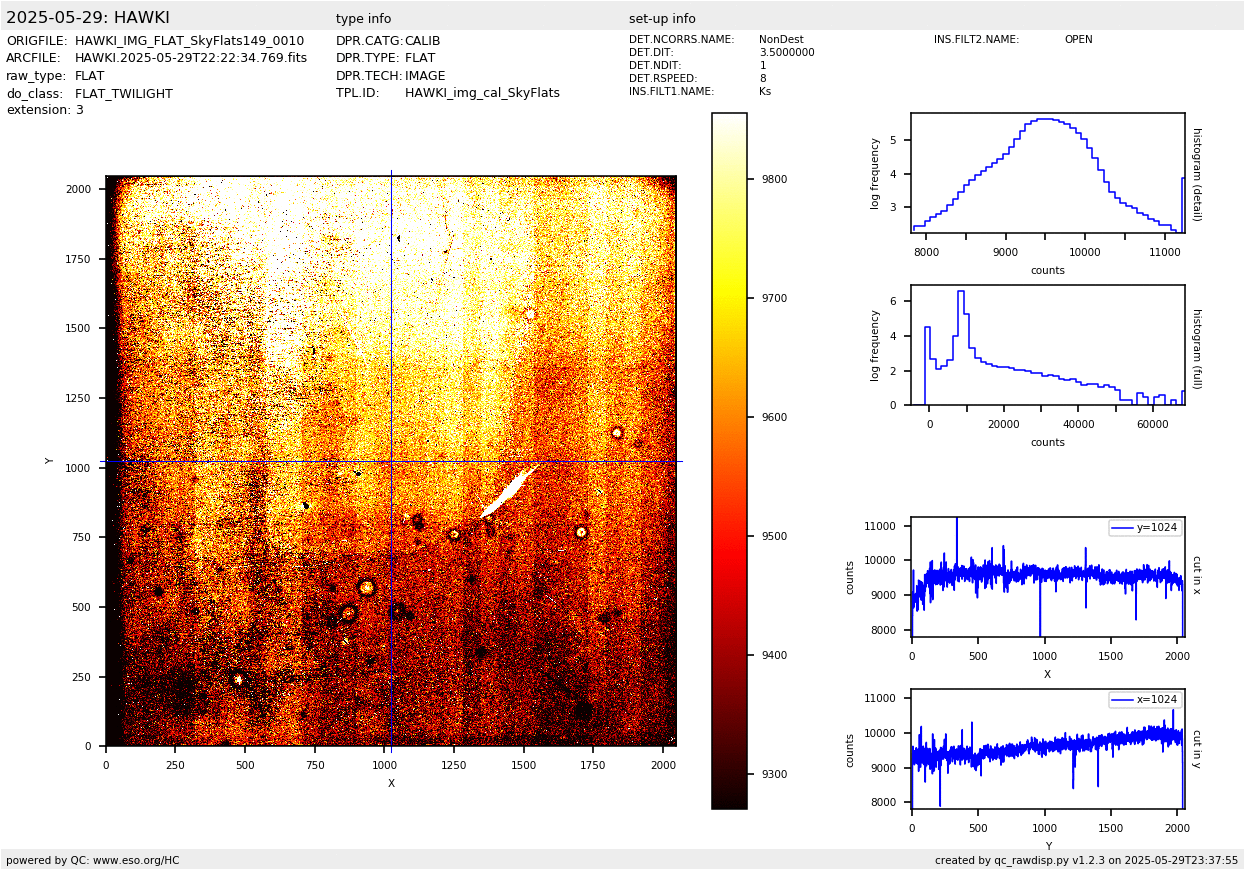Click the x=1024 legend entry

tap(1145, 700)
